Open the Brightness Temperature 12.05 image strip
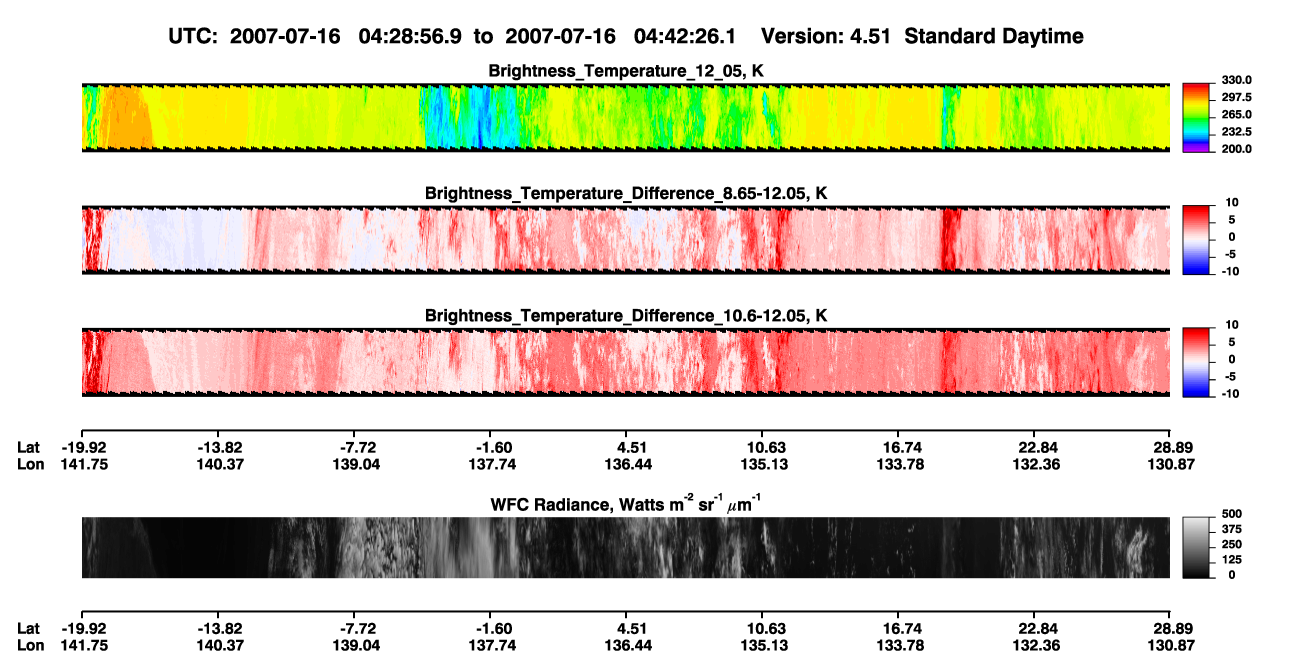Image resolution: width=1300 pixels, height=667 pixels. coord(625,117)
